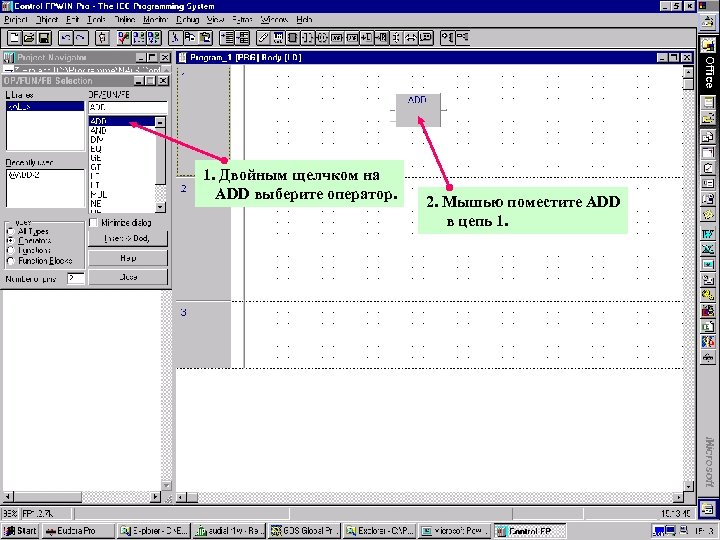Click the Paste clipboard icon
The image size is (720, 540).
205,38
